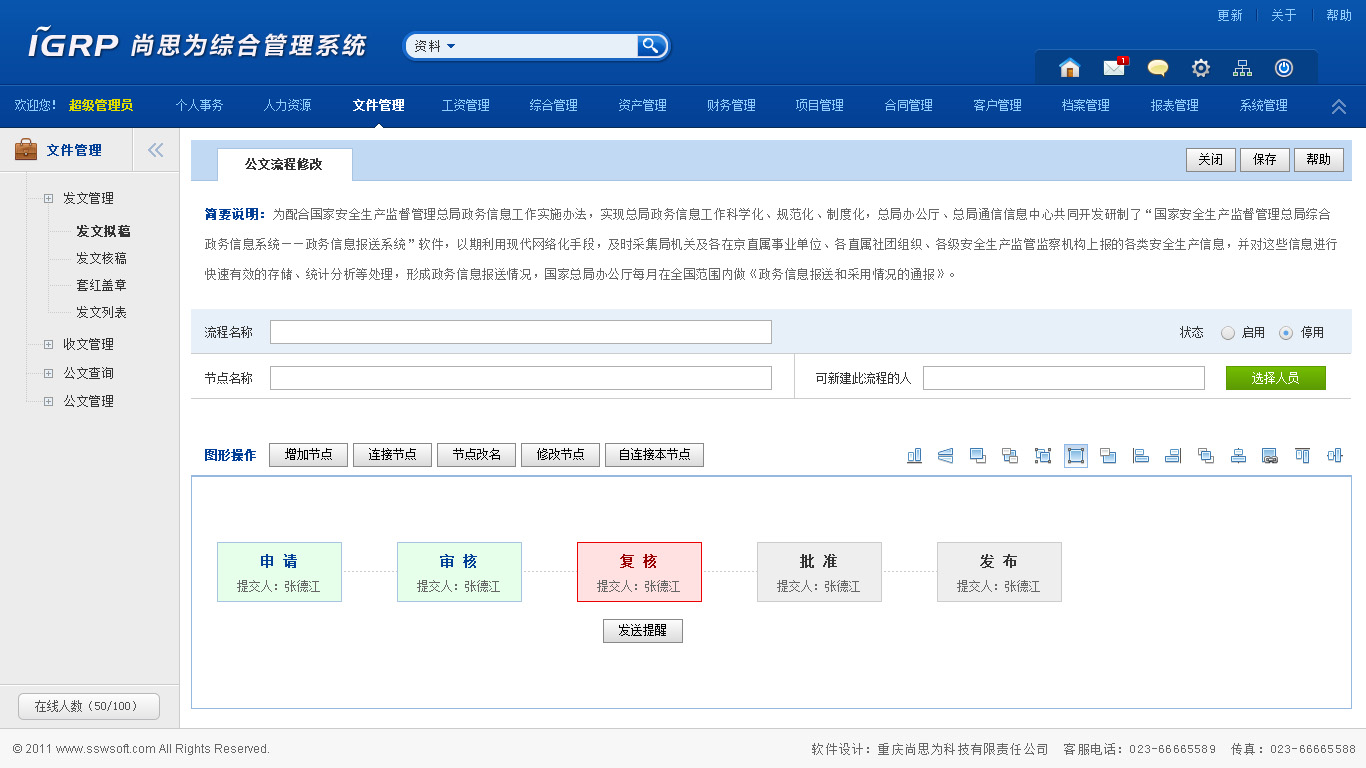1366x768 pixels.
Task: Click the 在线人数 (50/100) button
Action: pos(89,706)
